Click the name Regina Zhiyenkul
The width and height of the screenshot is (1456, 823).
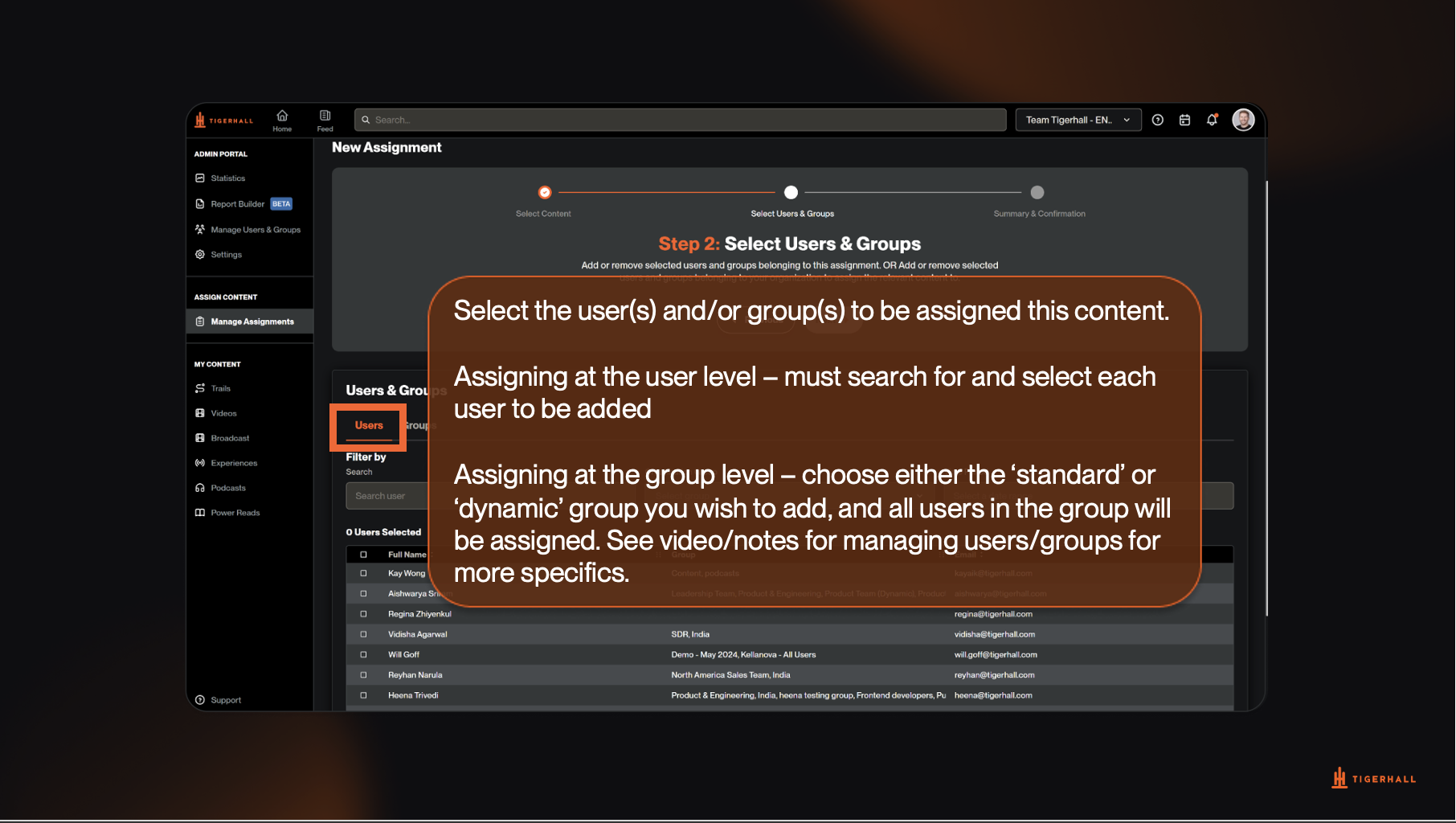pyautogui.click(x=419, y=614)
